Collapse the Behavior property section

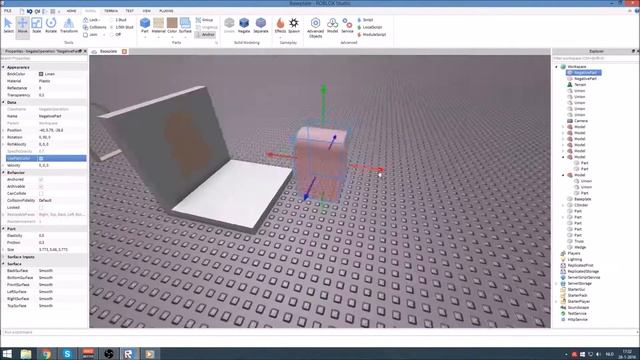(x=3, y=172)
